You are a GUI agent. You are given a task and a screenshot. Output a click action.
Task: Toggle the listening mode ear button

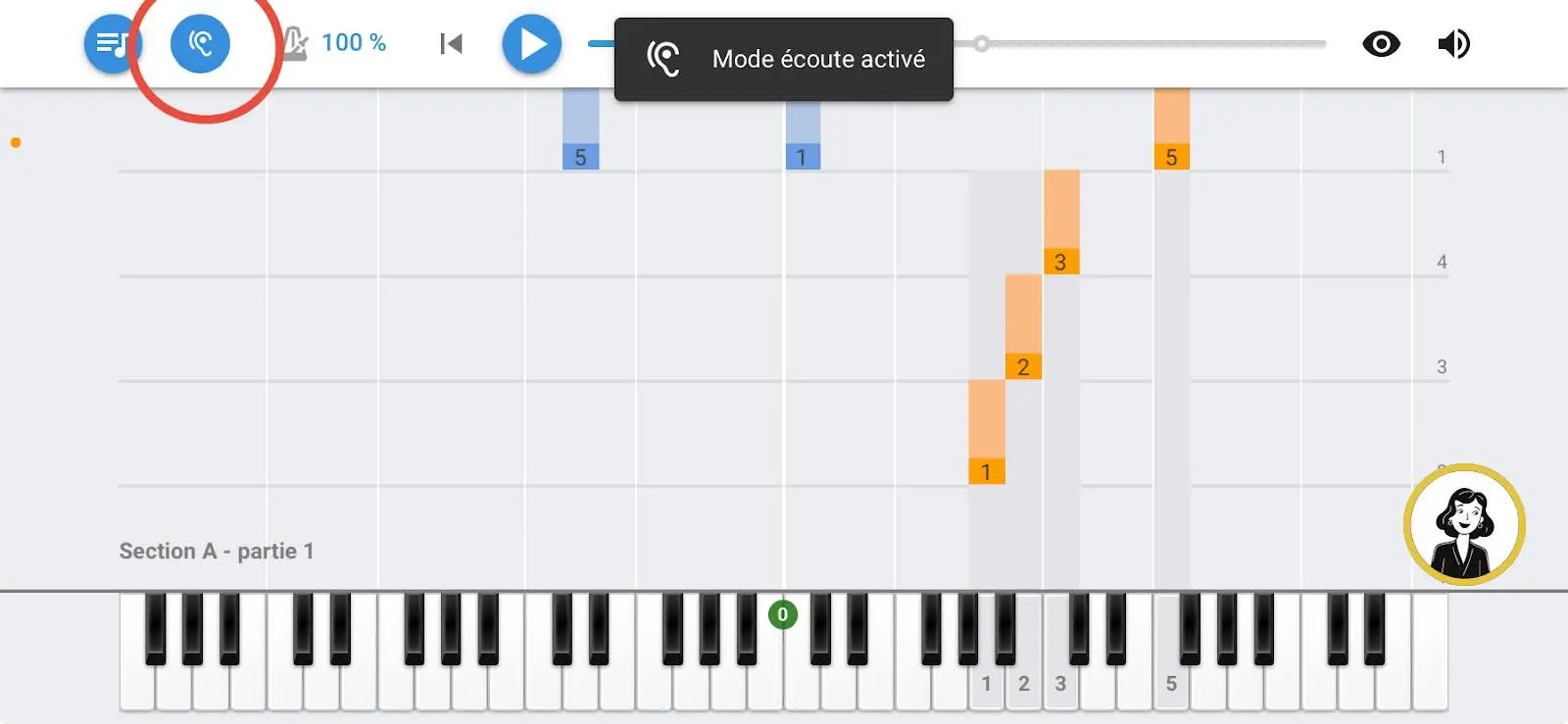[200, 43]
